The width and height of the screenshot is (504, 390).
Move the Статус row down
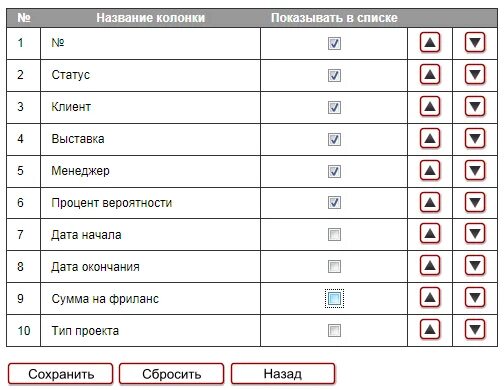[x=475, y=74]
